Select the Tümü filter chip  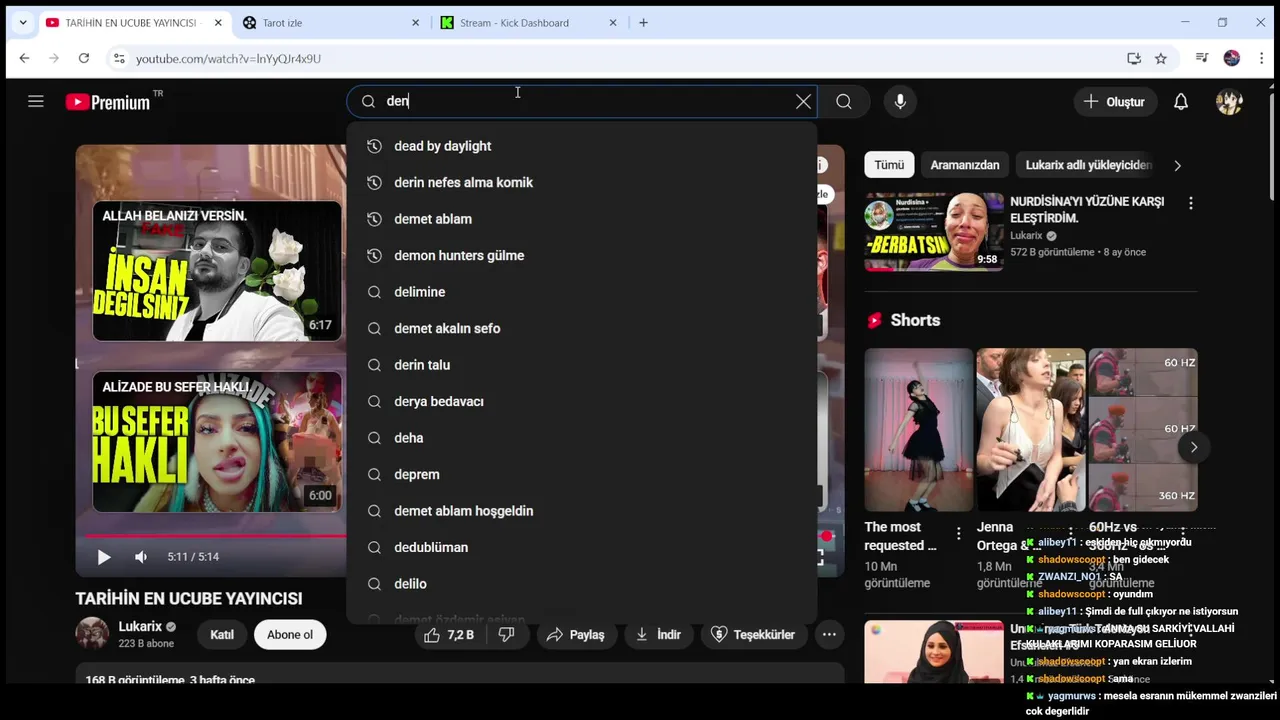tap(889, 165)
